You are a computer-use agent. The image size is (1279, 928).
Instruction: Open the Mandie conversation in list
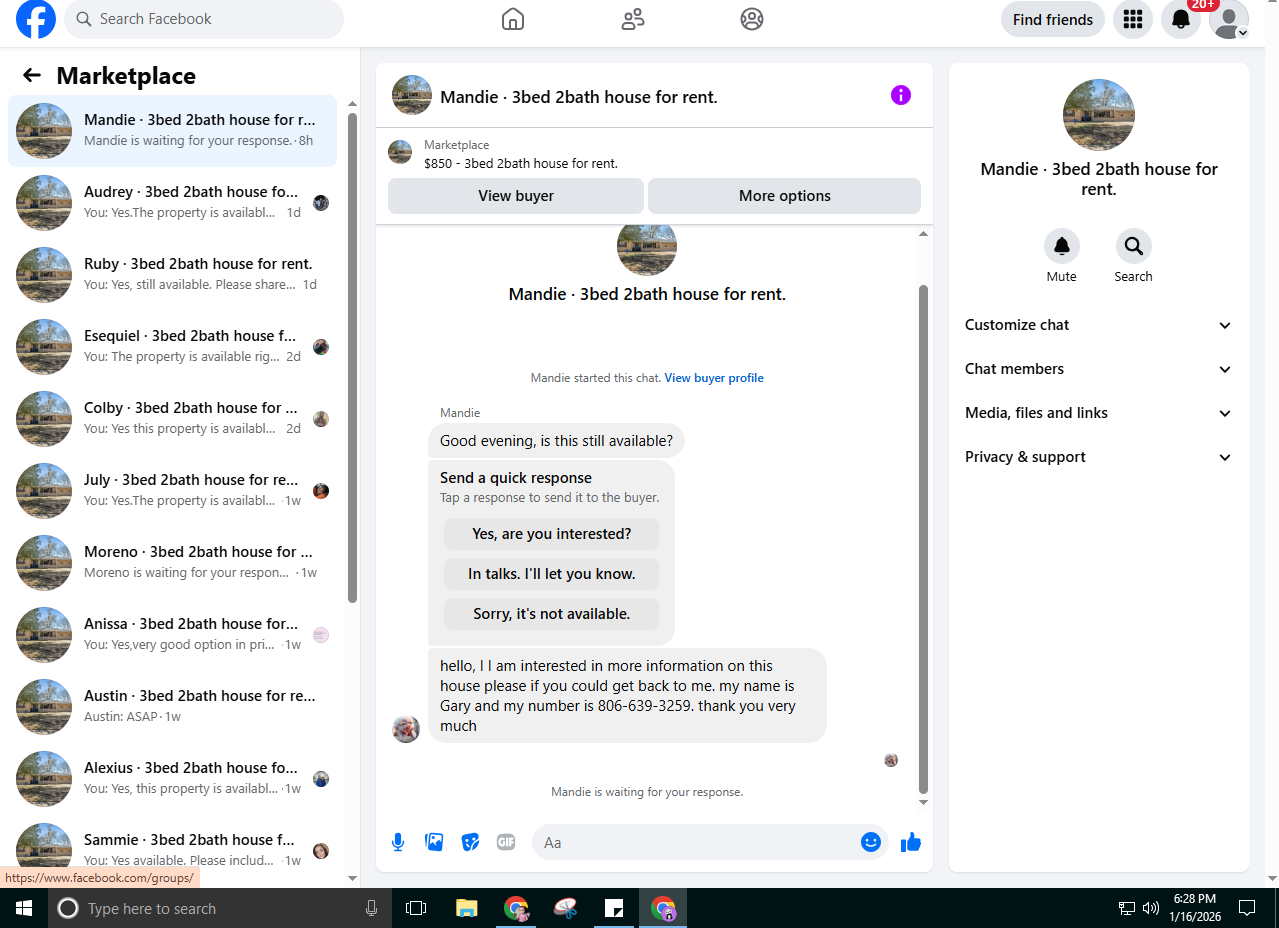[x=172, y=131]
